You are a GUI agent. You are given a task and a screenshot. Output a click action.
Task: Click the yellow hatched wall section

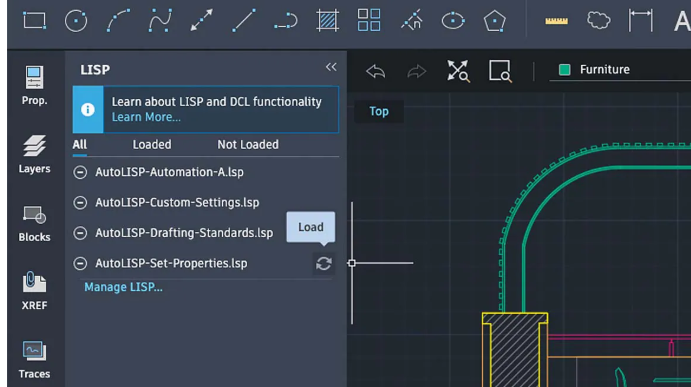coord(515,350)
